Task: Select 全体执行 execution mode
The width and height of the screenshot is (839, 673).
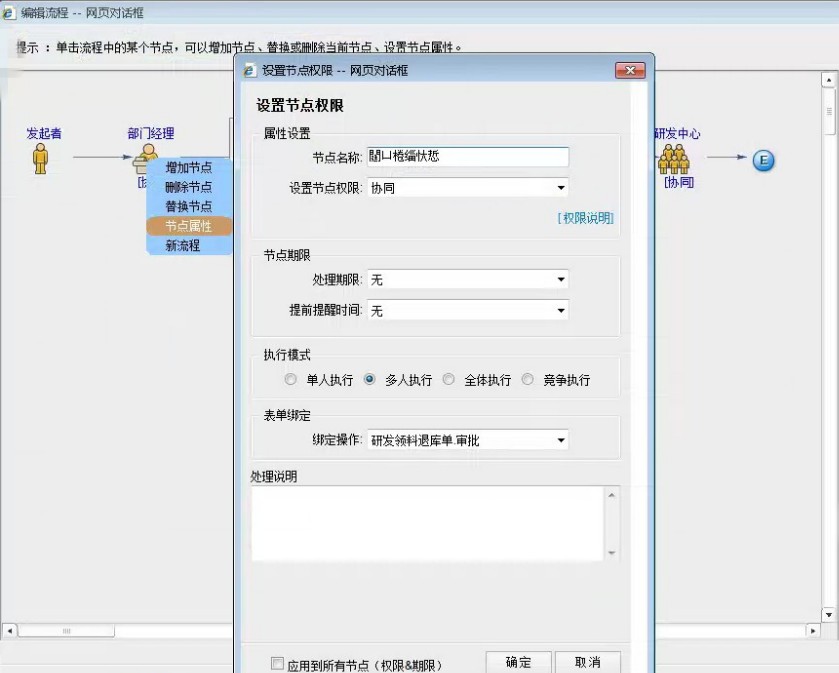Action: pos(449,380)
